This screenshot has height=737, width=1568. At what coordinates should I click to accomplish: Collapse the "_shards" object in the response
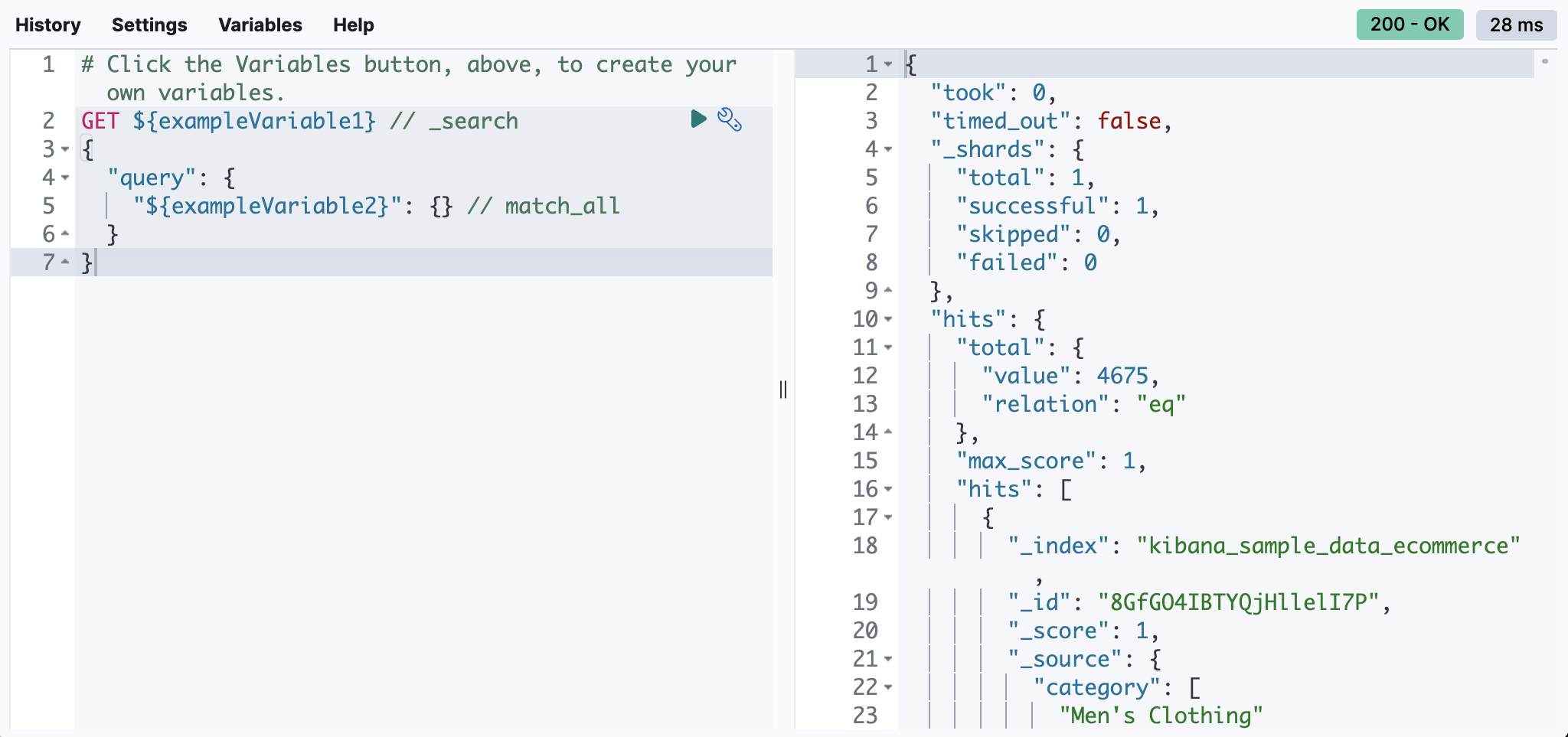tap(887, 149)
